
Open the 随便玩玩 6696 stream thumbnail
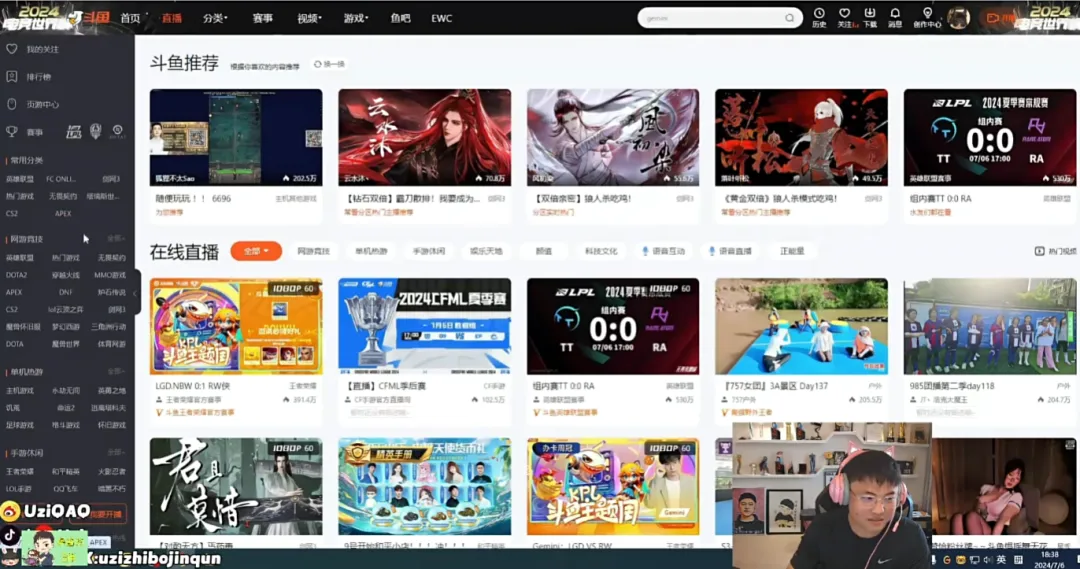(236, 137)
